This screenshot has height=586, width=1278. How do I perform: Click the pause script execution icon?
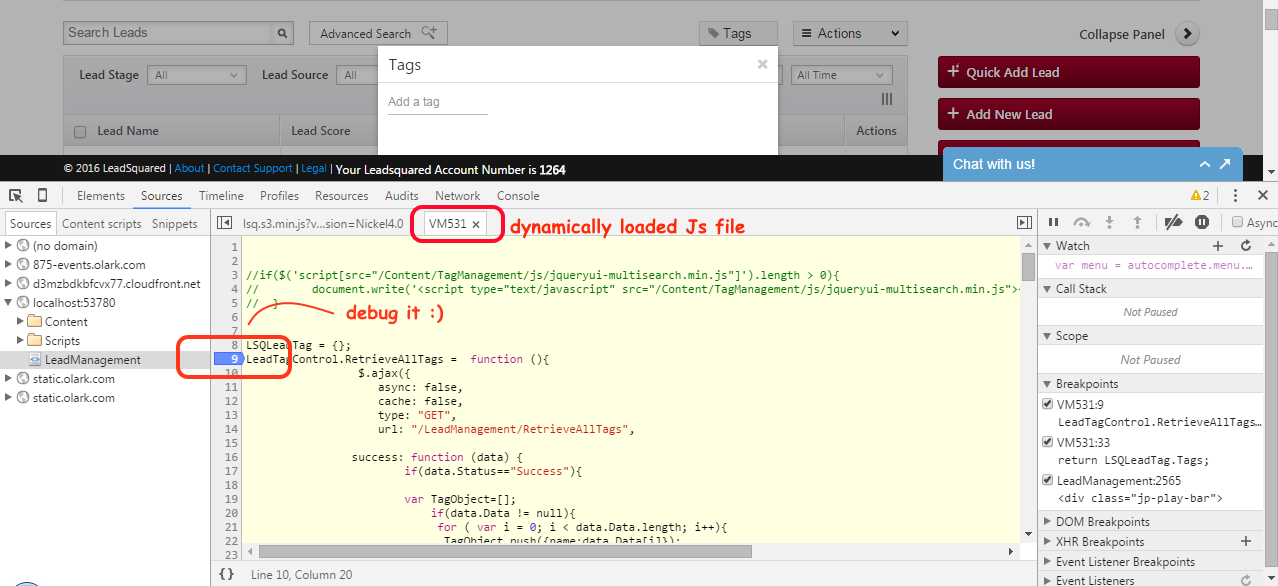(x=1053, y=221)
